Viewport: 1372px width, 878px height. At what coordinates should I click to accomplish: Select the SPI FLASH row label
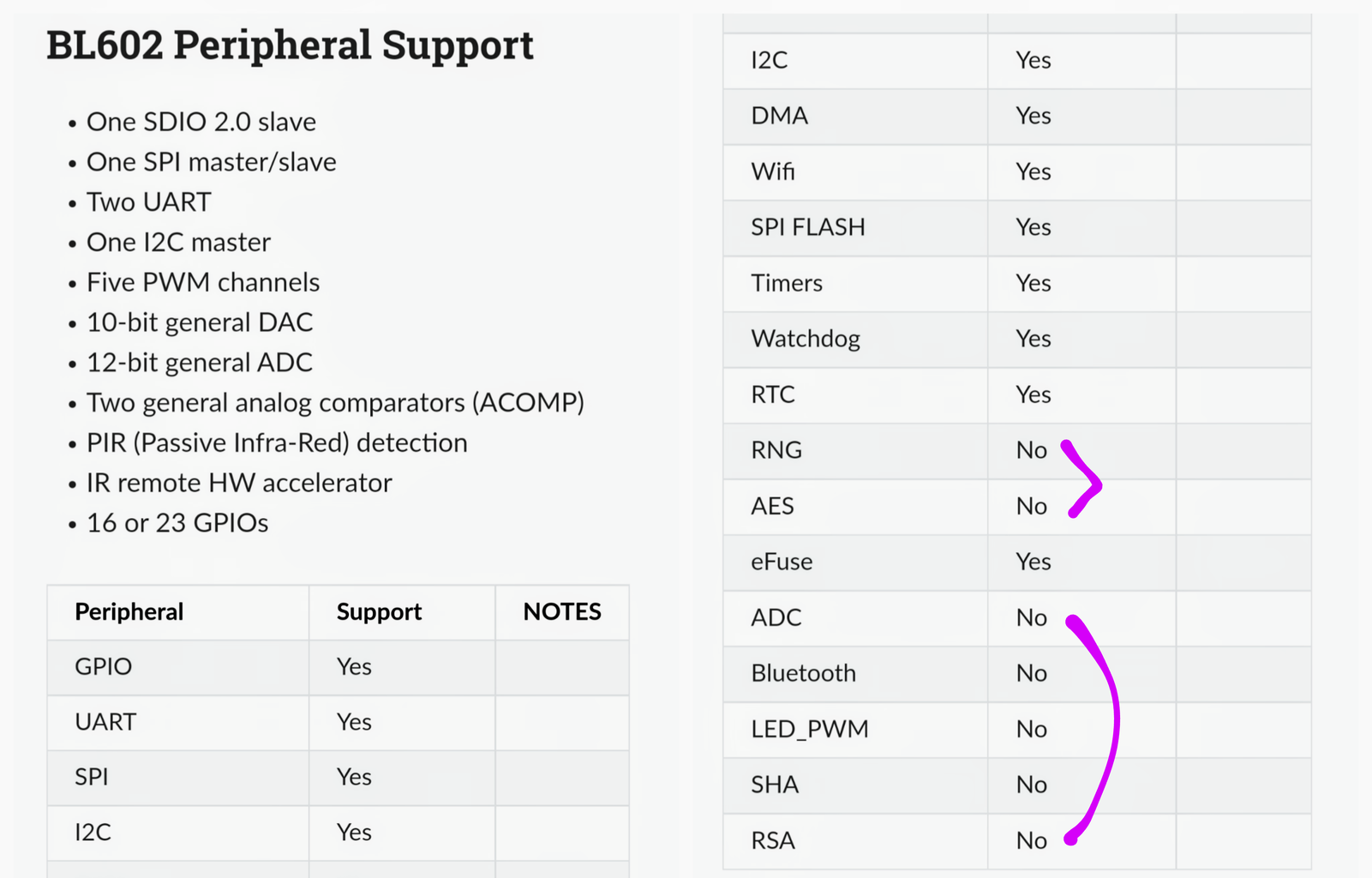click(x=808, y=227)
